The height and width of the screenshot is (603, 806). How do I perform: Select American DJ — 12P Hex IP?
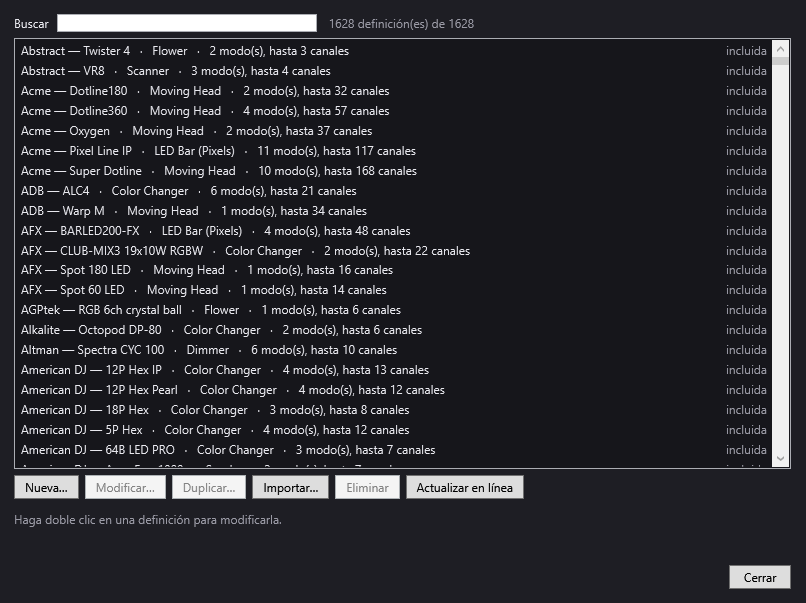tap(393, 371)
